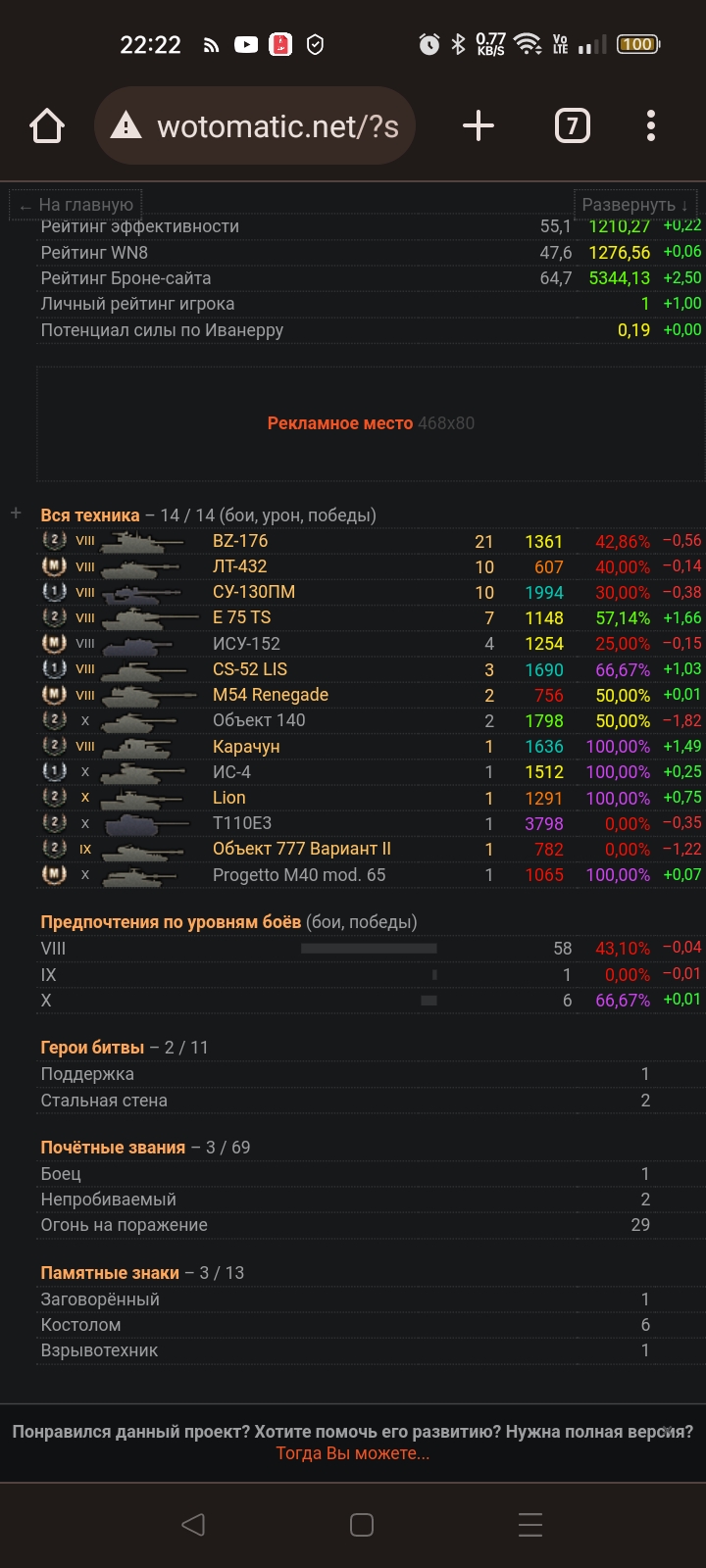Open recent apps via three-lines button
706x1568 pixels.
click(530, 1525)
